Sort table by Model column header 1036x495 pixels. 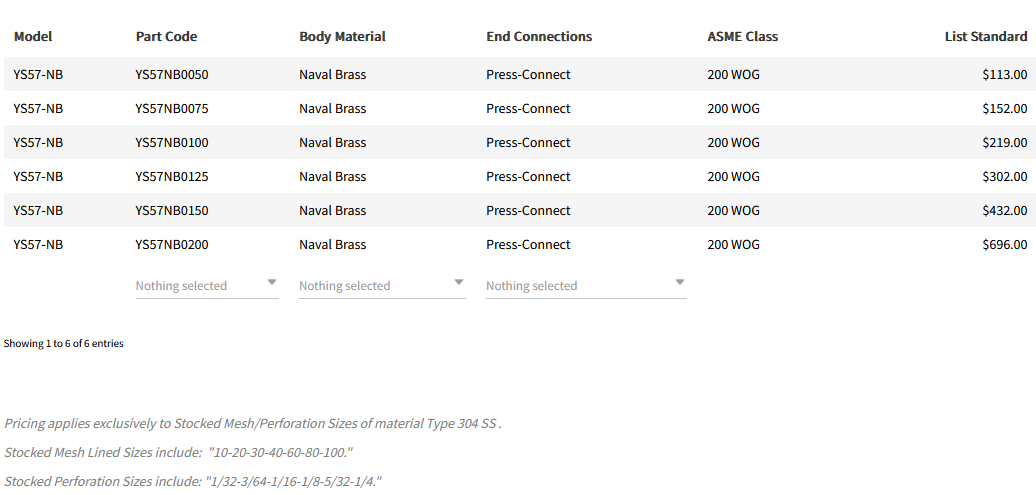[33, 37]
